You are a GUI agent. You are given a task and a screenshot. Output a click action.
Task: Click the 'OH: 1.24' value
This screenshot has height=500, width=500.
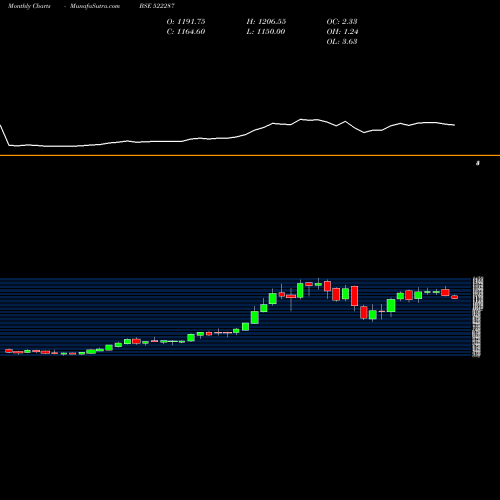pos(342,32)
